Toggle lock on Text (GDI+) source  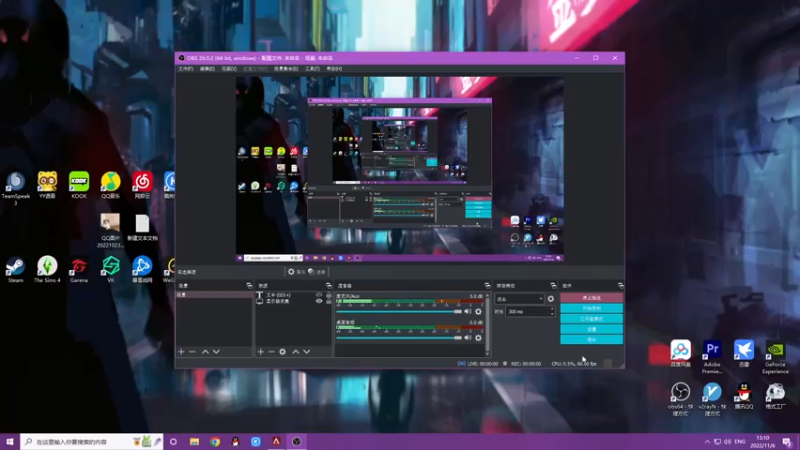[x=329, y=295]
